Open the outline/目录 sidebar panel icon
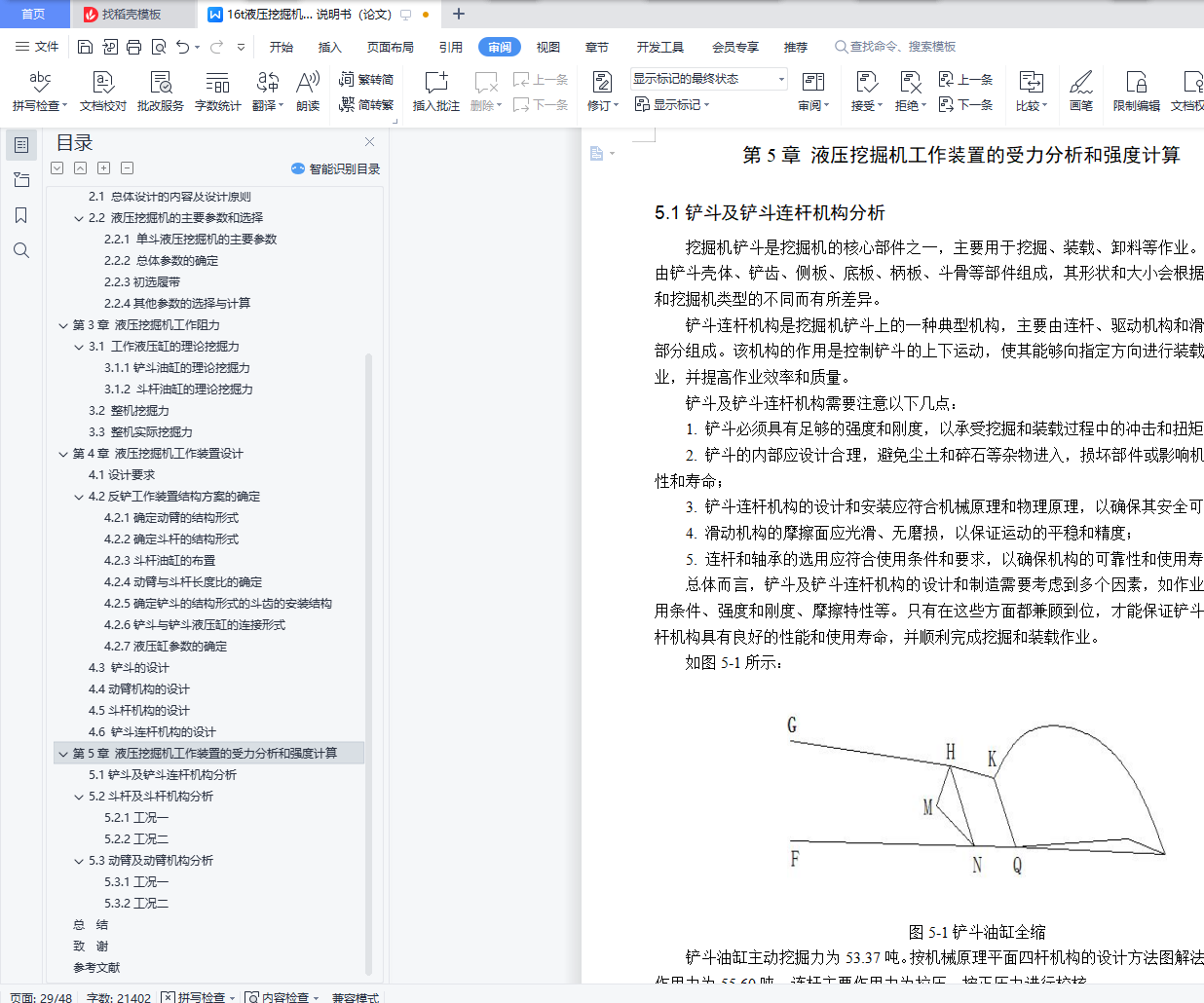The image size is (1204, 1003). tap(21, 145)
